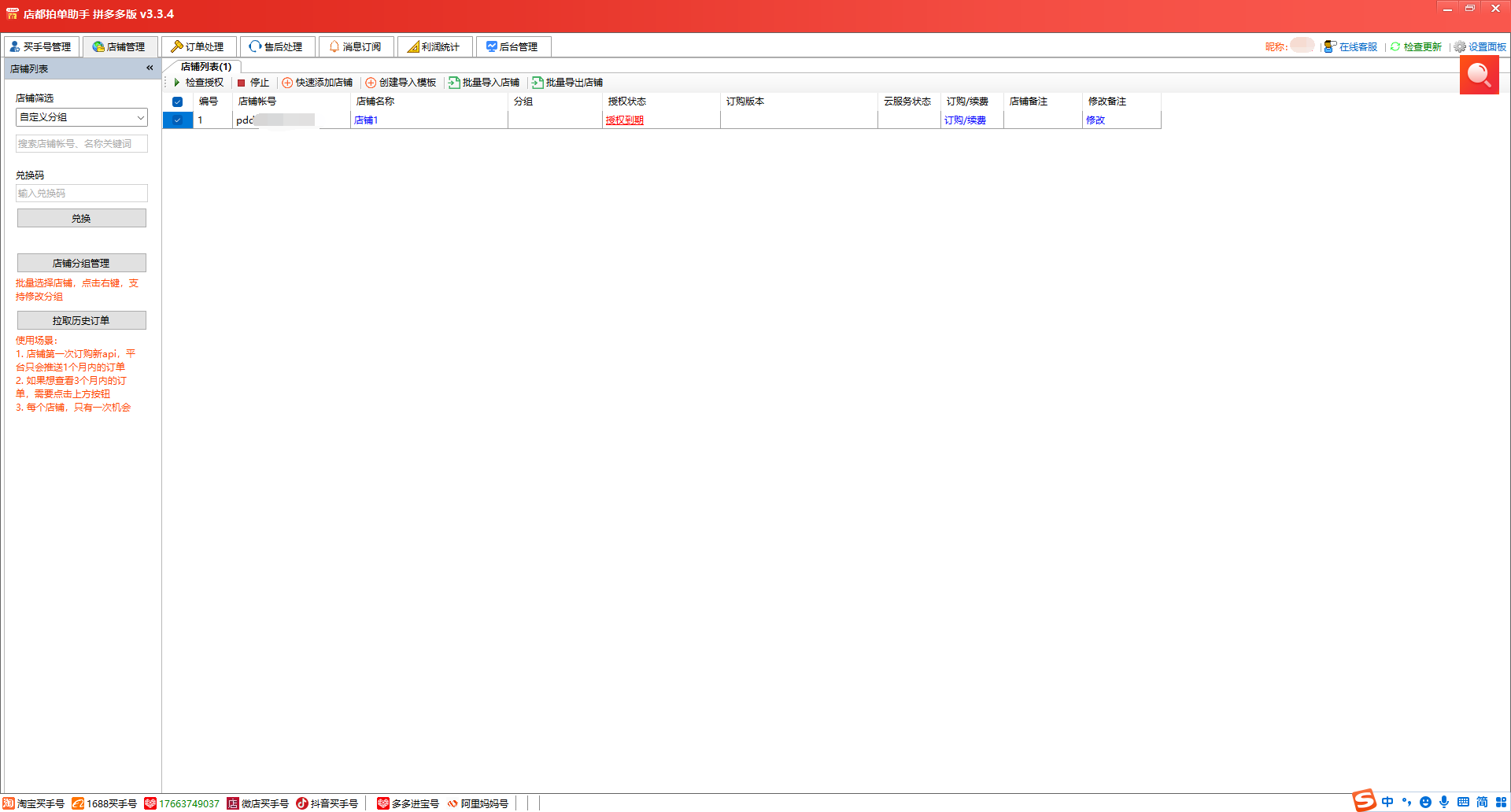
Task: Open the 售后处理 tab
Action: coord(277,46)
